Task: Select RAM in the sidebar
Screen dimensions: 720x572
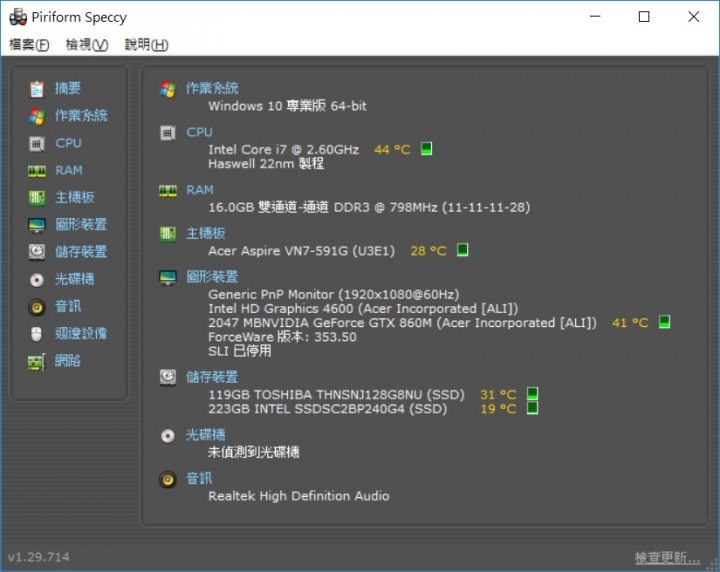Action: pyautogui.click(x=69, y=170)
